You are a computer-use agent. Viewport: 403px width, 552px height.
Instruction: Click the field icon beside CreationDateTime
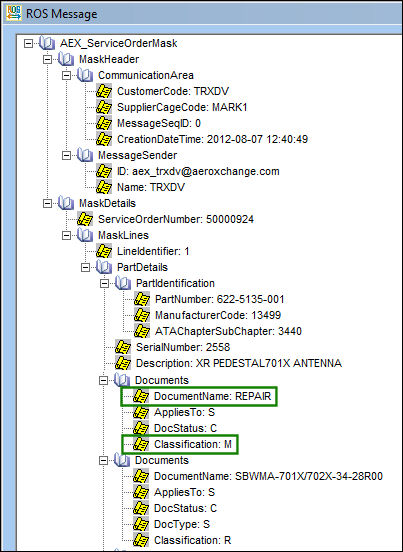pos(104,139)
